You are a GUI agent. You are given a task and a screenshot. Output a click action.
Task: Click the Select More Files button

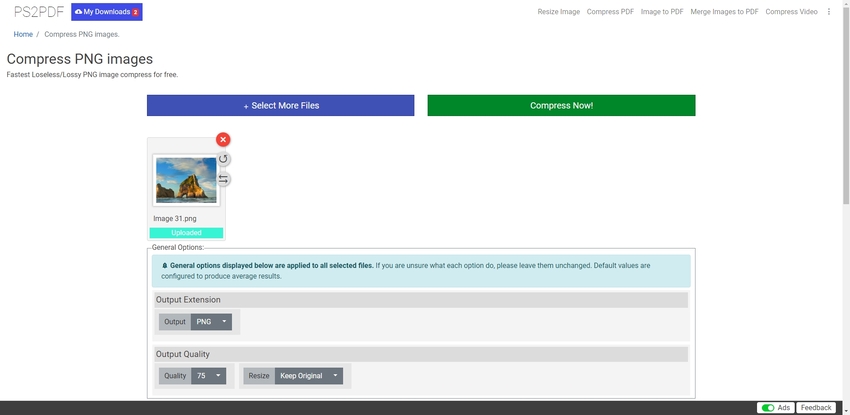(x=280, y=105)
